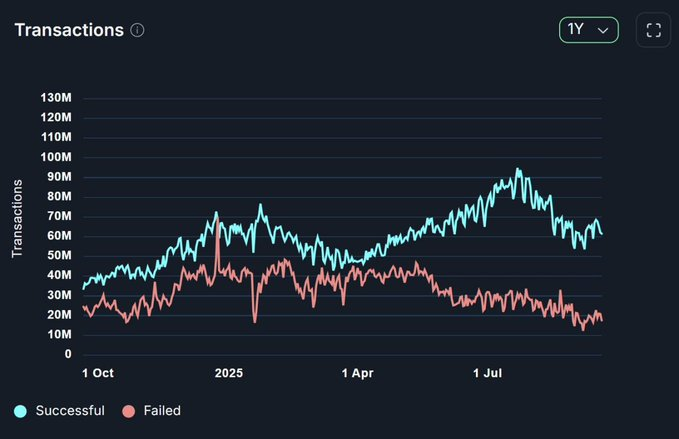
Task: Click the 130M y-axis label
Action: (x=56, y=98)
